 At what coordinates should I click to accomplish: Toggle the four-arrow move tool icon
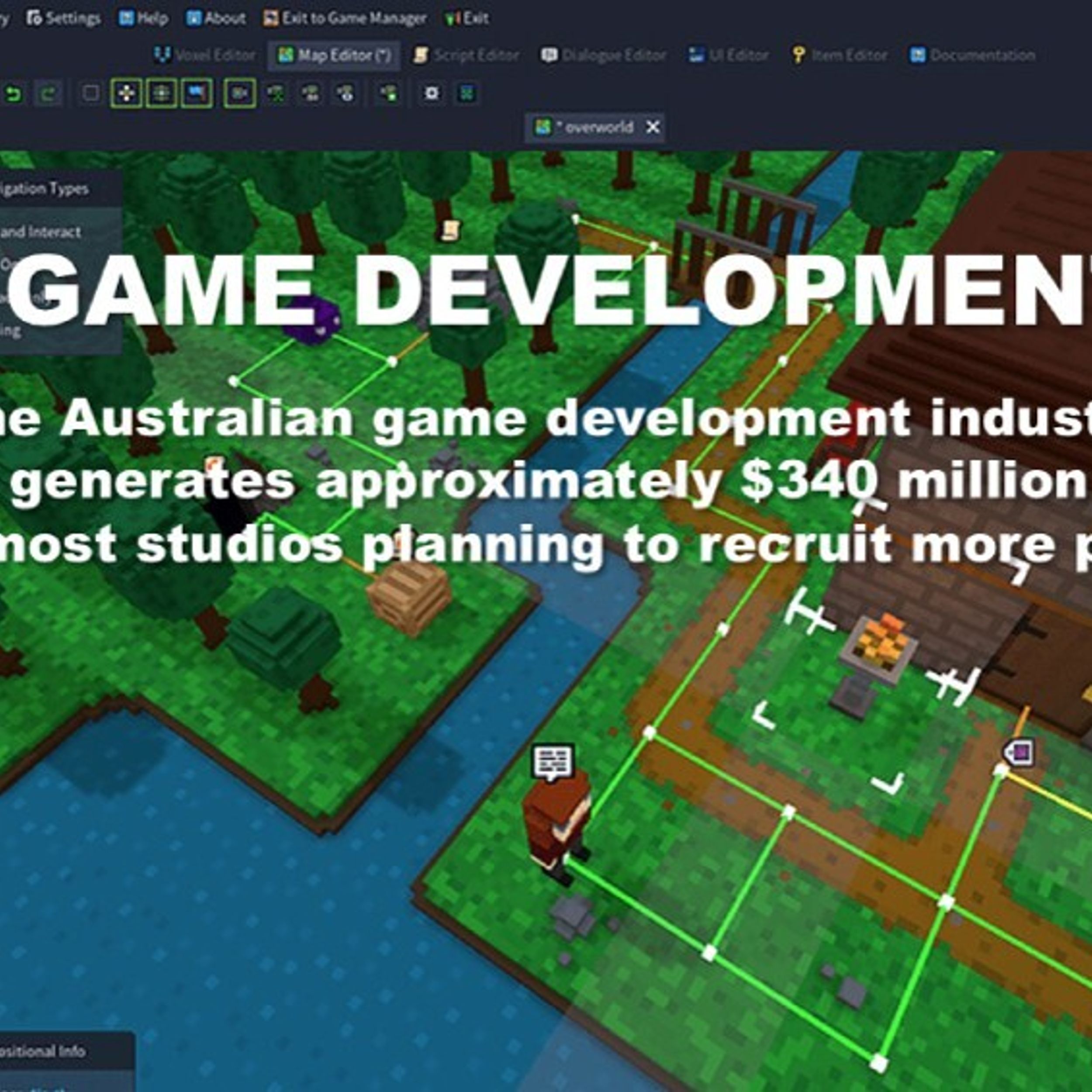point(127,93)
